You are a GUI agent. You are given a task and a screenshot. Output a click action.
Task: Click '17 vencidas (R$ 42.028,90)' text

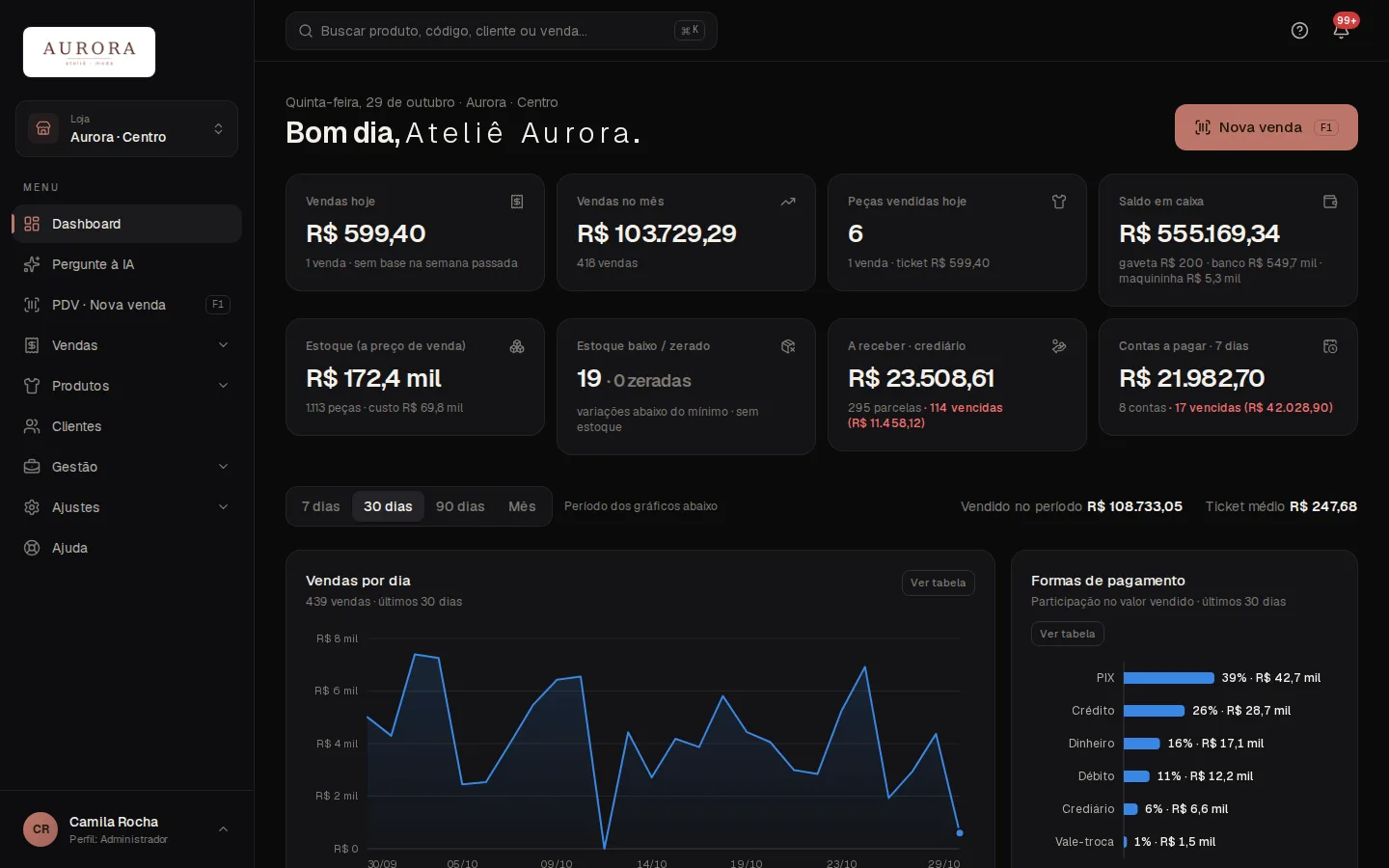(x=1253, y=408)
